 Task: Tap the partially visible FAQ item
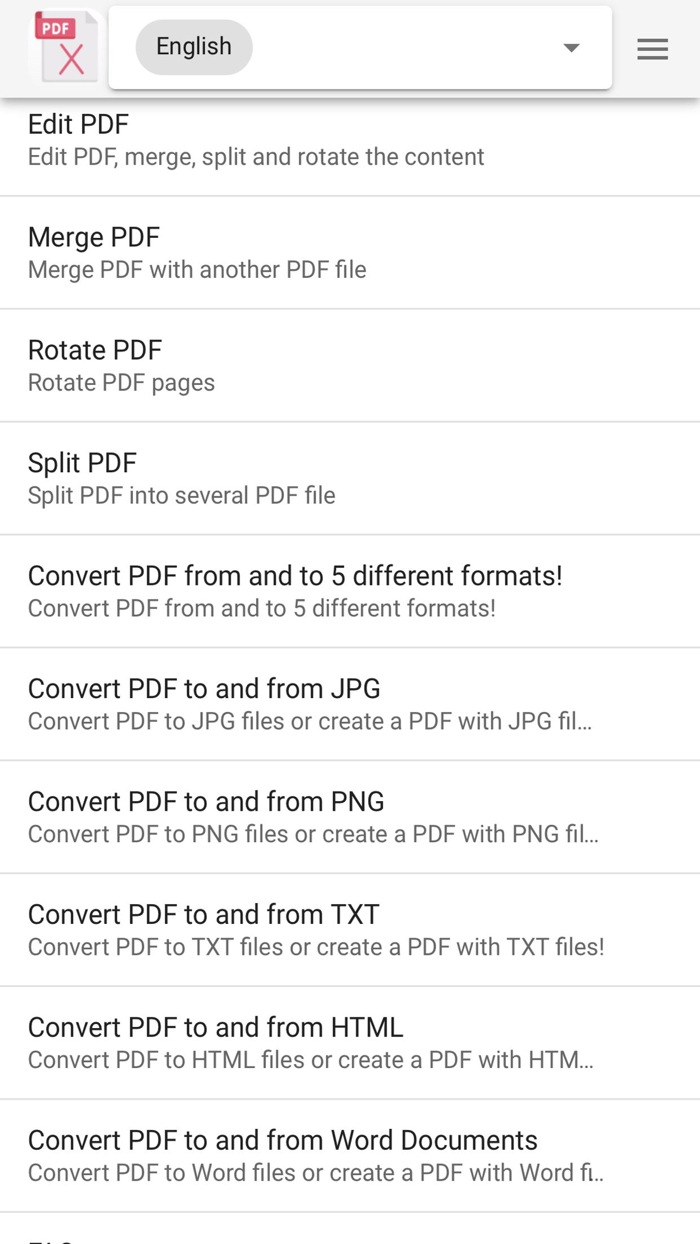click(x=50, y=1238)
